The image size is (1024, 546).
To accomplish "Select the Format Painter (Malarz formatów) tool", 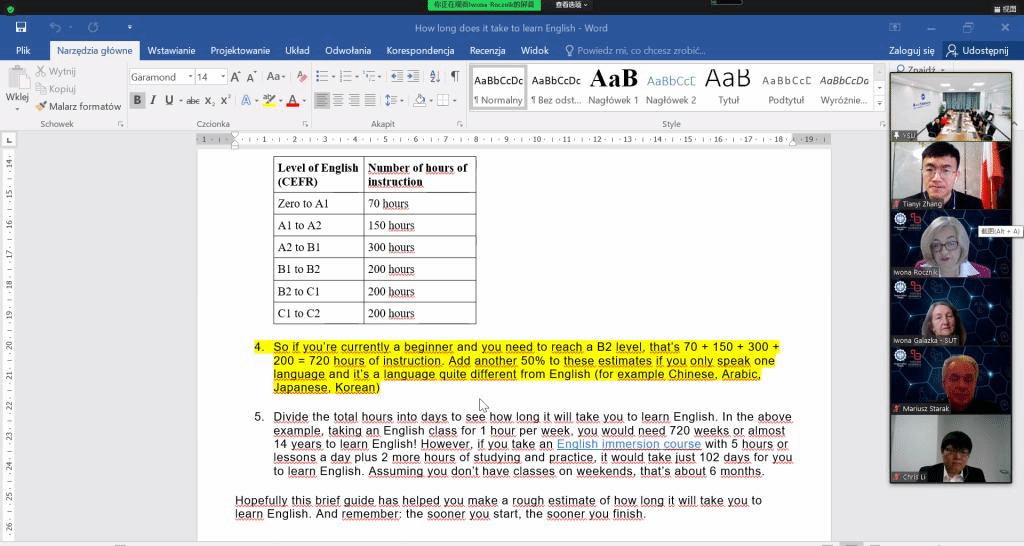I will point(78,106).
